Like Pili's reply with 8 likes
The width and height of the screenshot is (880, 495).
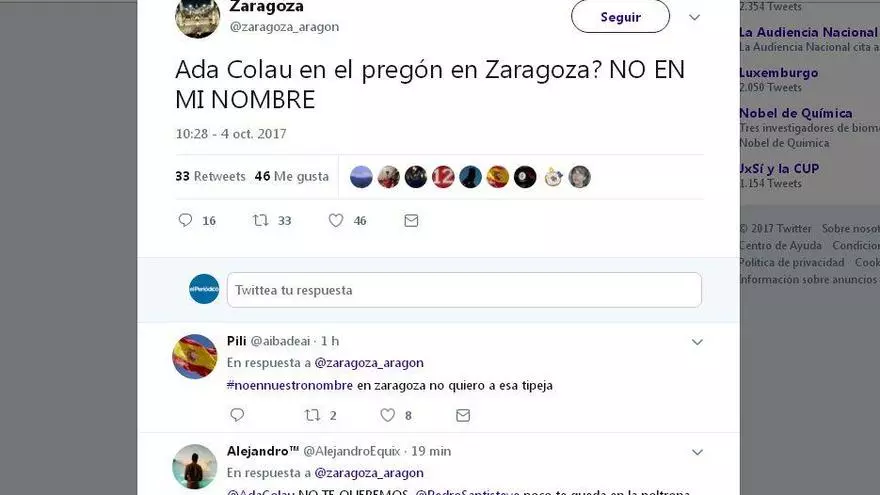(x=388, y=415)
